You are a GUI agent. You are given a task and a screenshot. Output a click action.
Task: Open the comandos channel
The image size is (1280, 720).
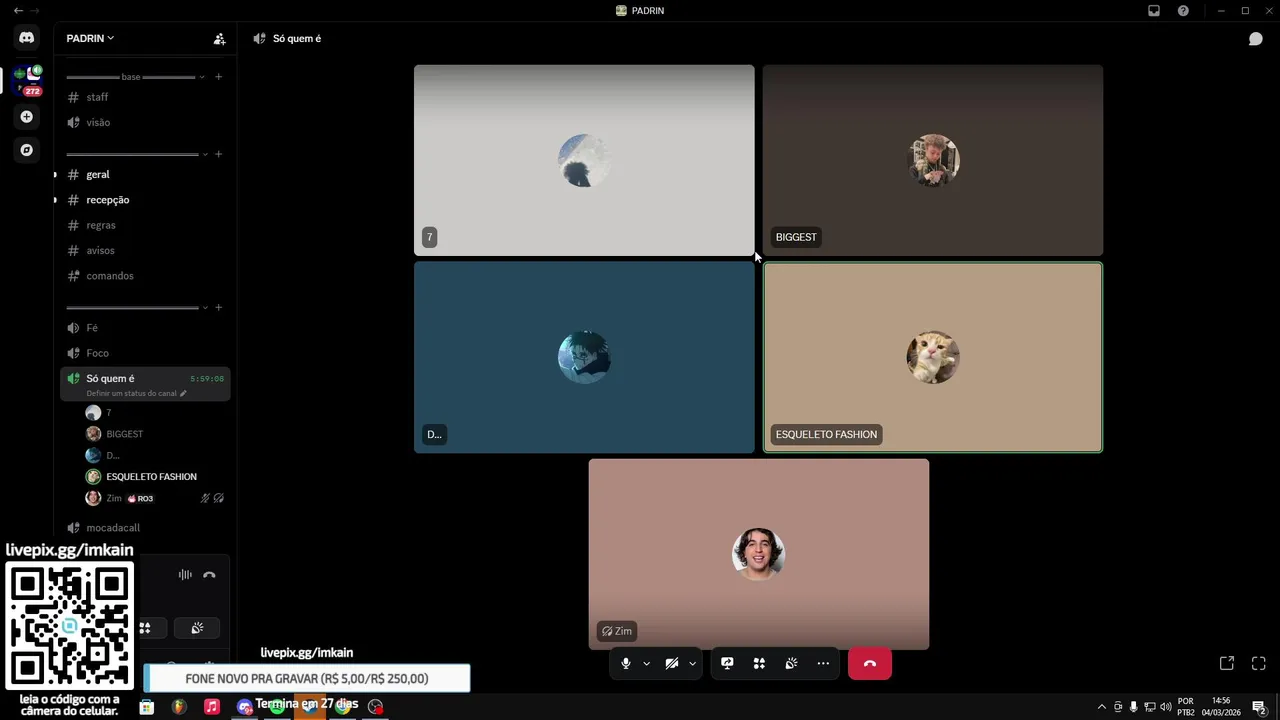145,276
